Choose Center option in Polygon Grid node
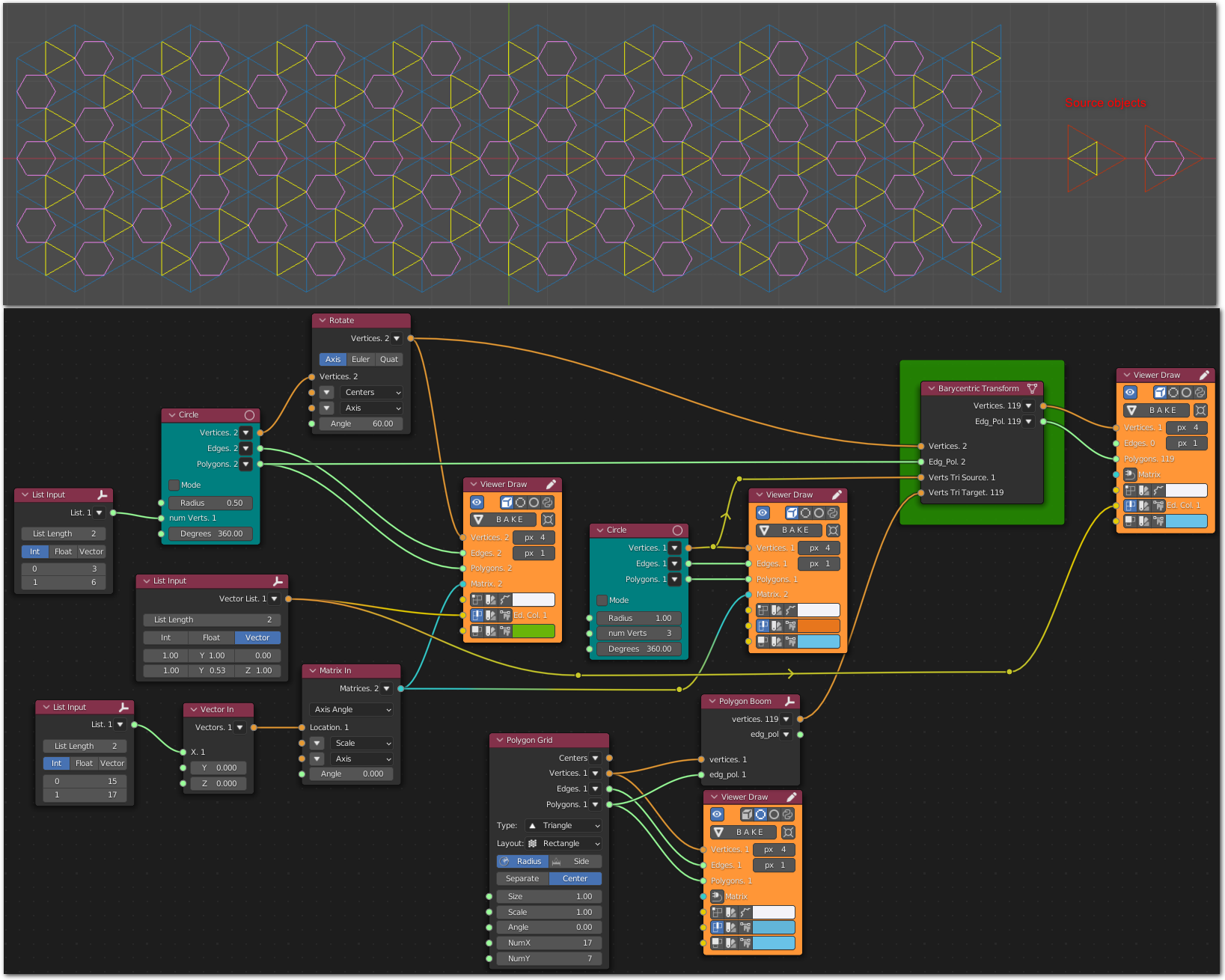 575,878
